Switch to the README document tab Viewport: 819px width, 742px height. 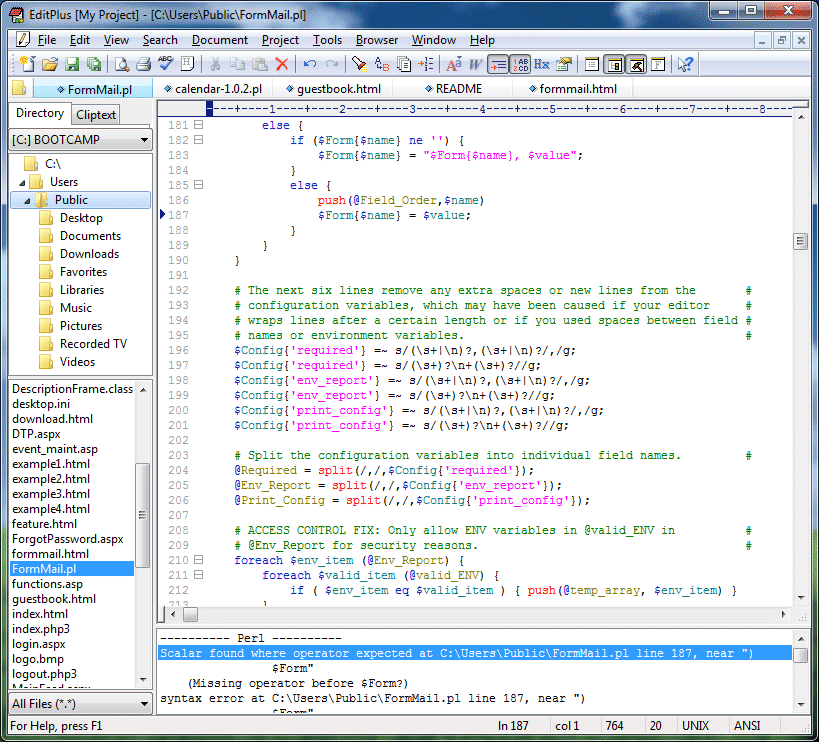453,89
